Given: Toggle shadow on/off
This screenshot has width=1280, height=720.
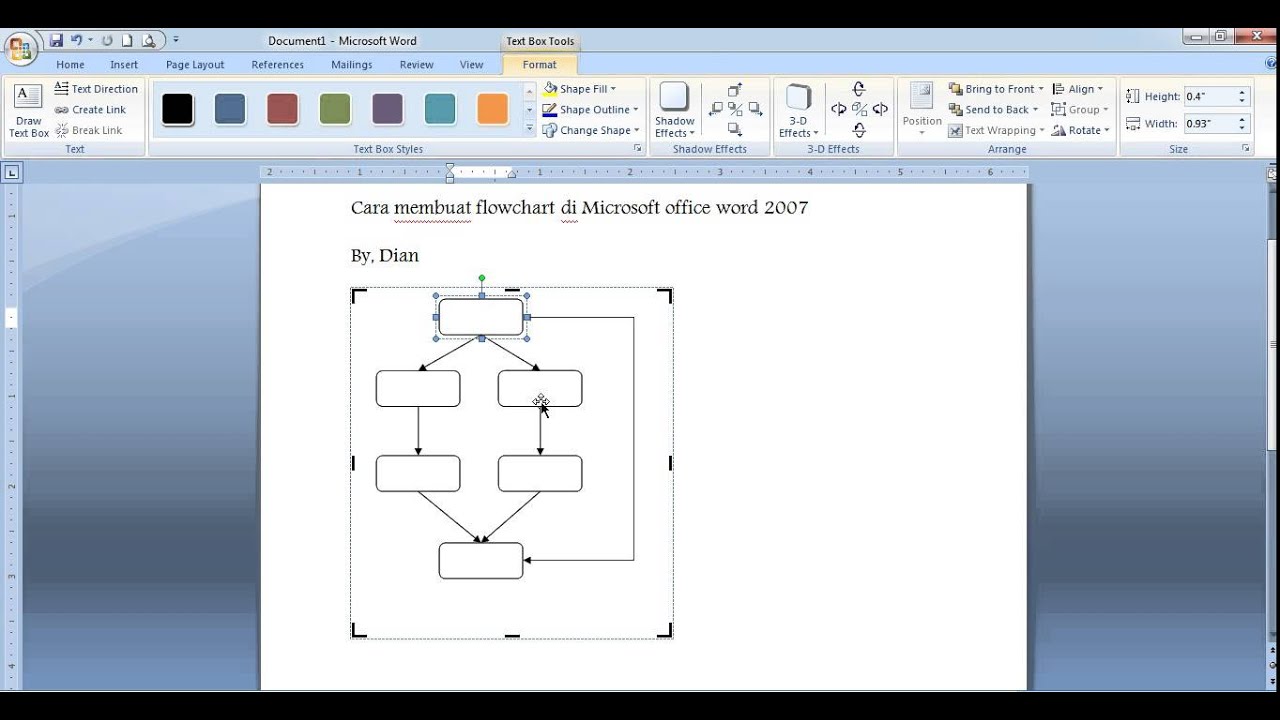Looking at the screenshot, I should [x=735, y=109].
